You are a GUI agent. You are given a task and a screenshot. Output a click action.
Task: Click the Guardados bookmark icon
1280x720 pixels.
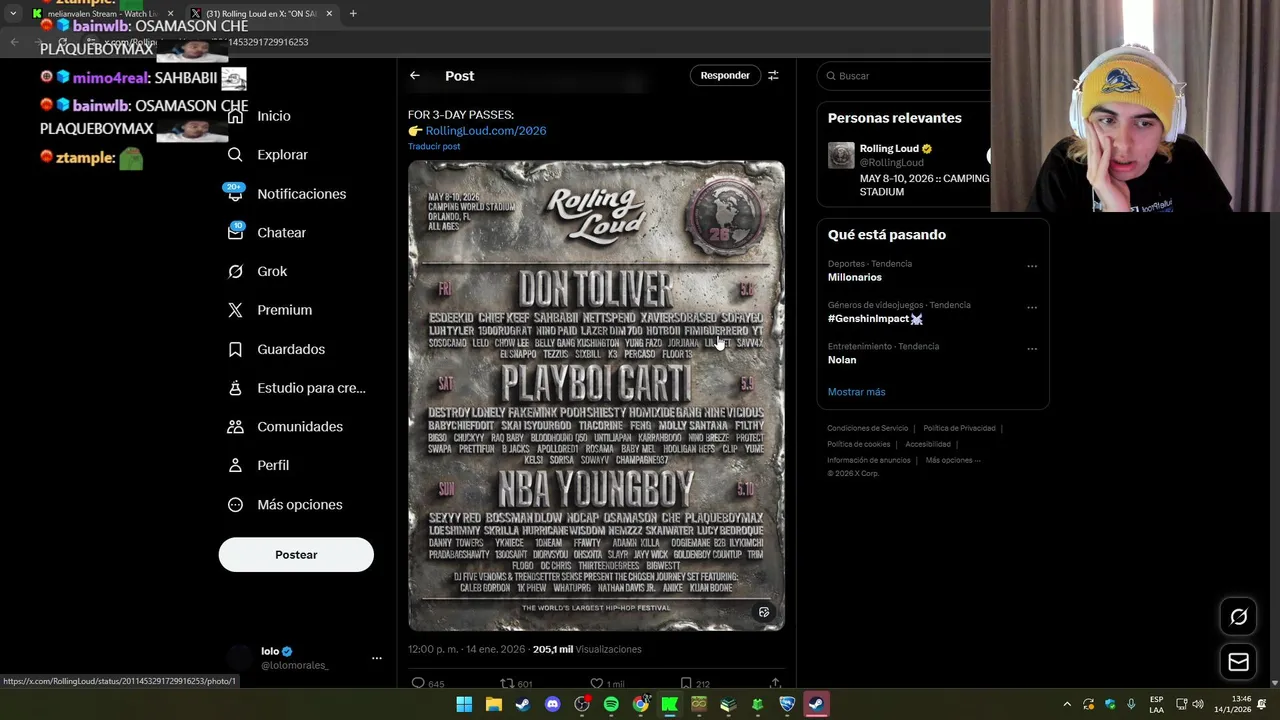[x=235, y=349]
